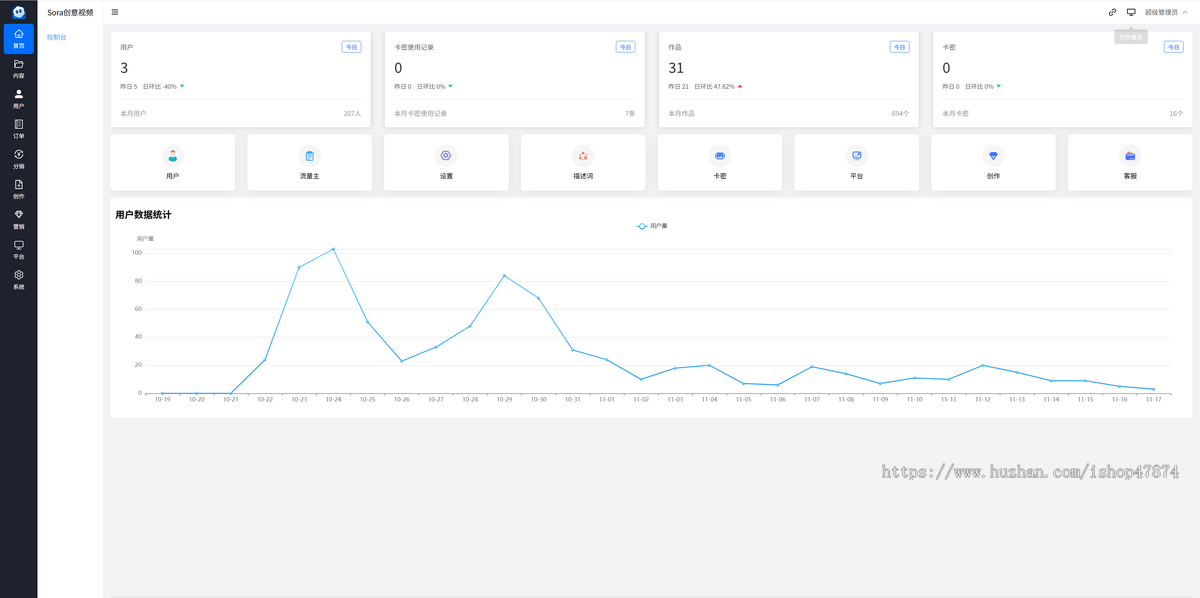The image size is (1200, 598).
Task: Click the 207人 monthly user count
Action: (352, 114)
